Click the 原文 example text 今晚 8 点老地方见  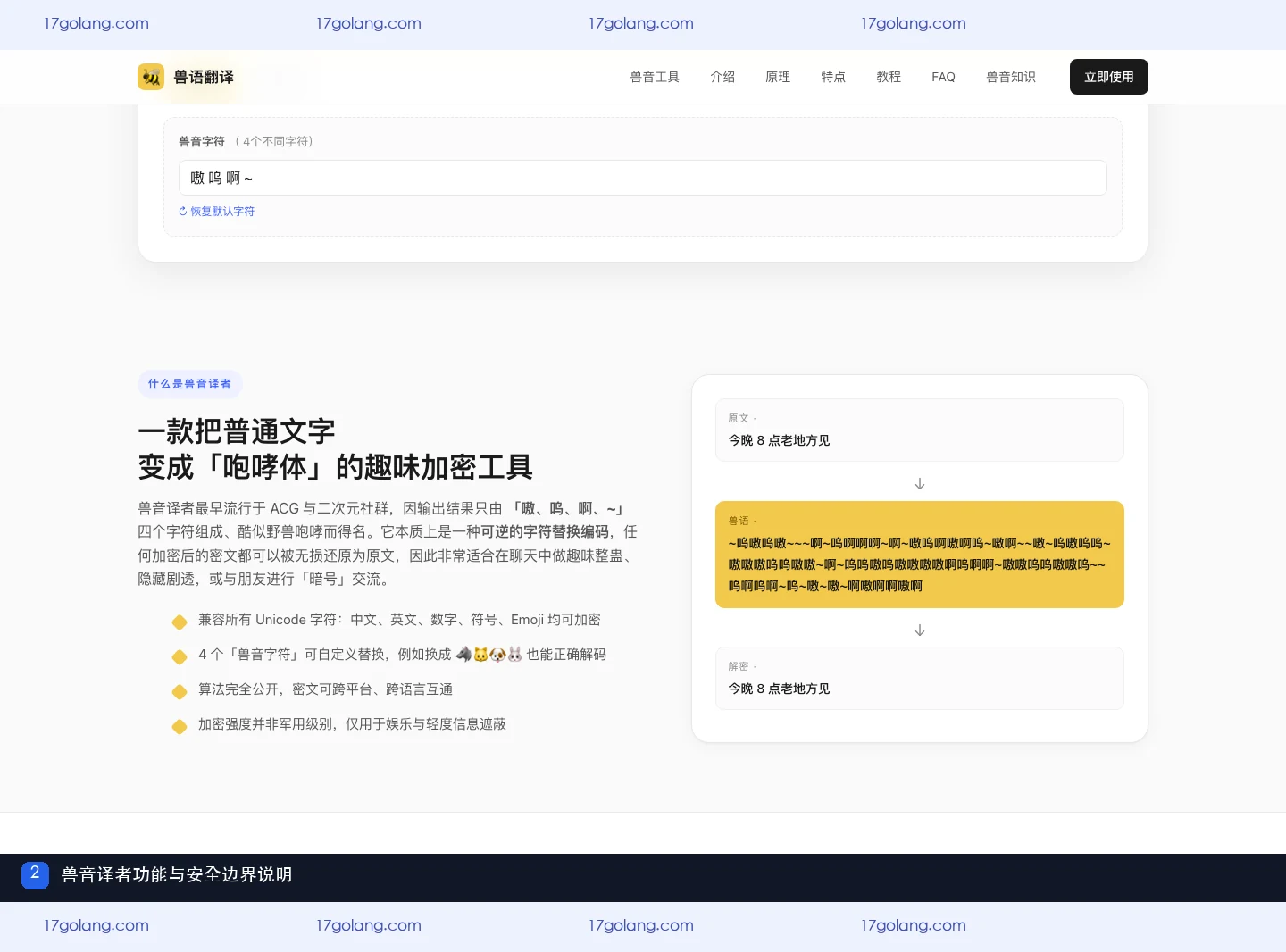click(x=779, y=440)
